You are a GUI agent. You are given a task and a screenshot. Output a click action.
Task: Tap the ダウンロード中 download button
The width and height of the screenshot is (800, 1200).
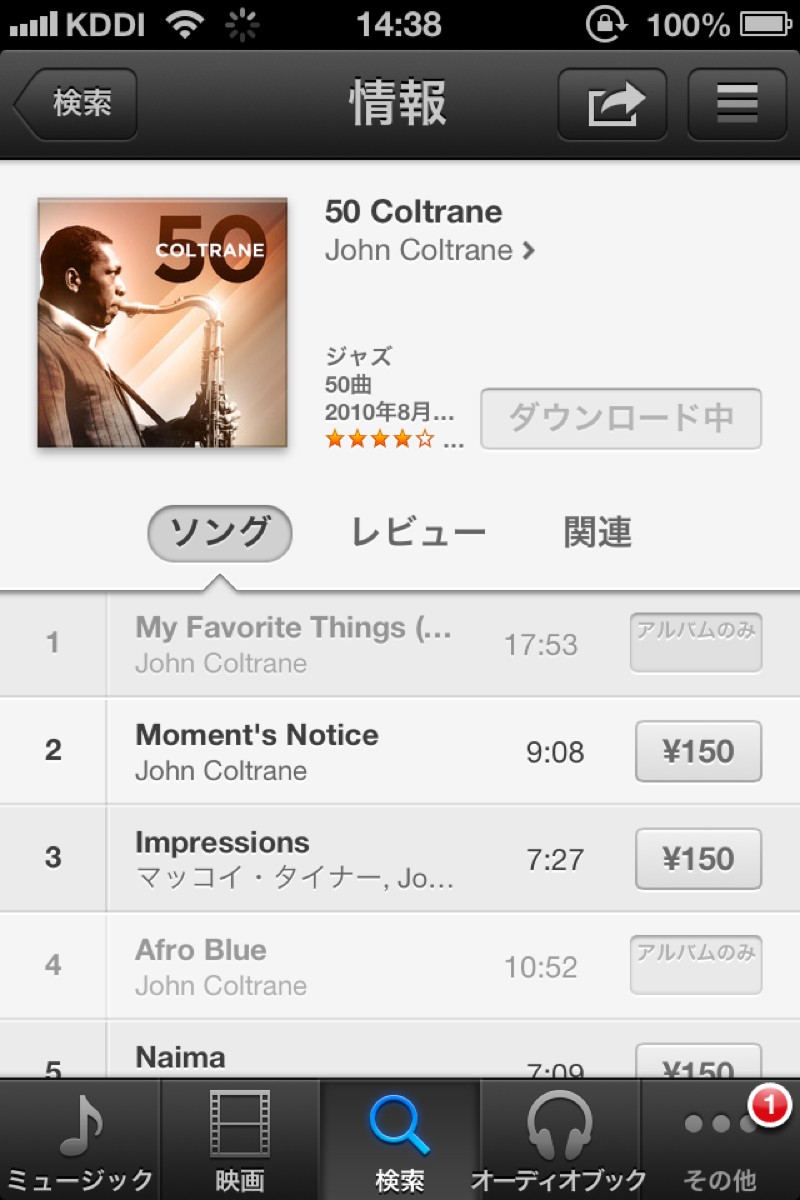click(x=621, y=419)
